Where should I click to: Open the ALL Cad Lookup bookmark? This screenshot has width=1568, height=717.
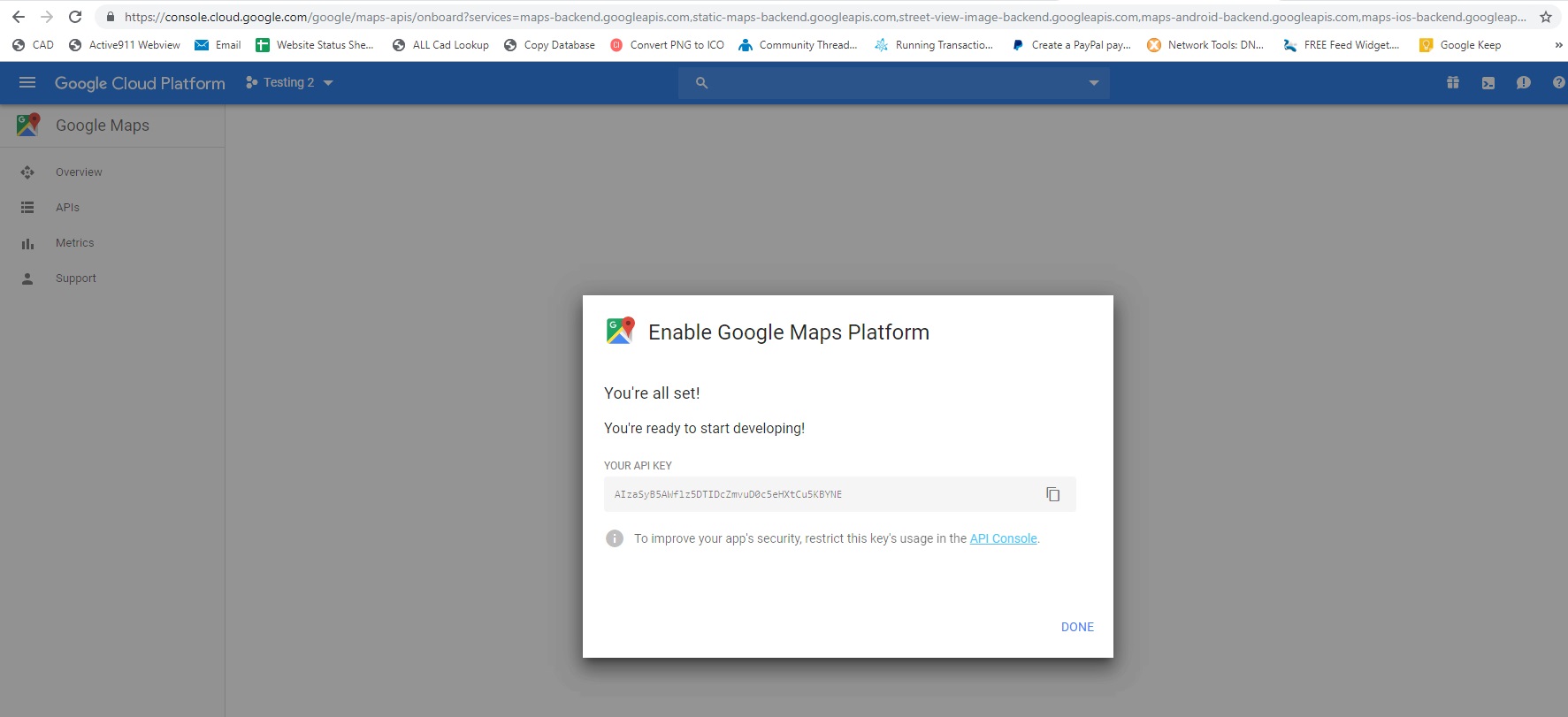pos(440,45)
